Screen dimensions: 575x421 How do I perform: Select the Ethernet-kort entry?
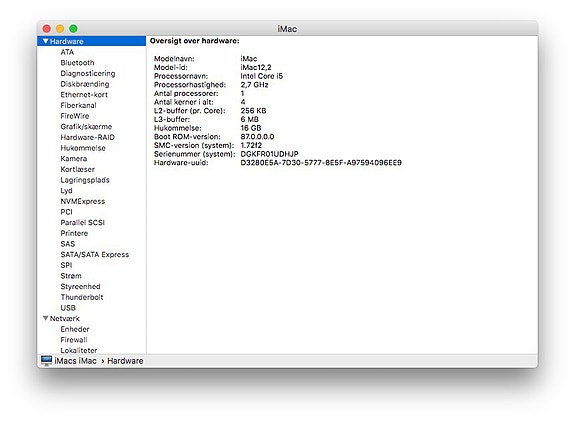point(84,95)
